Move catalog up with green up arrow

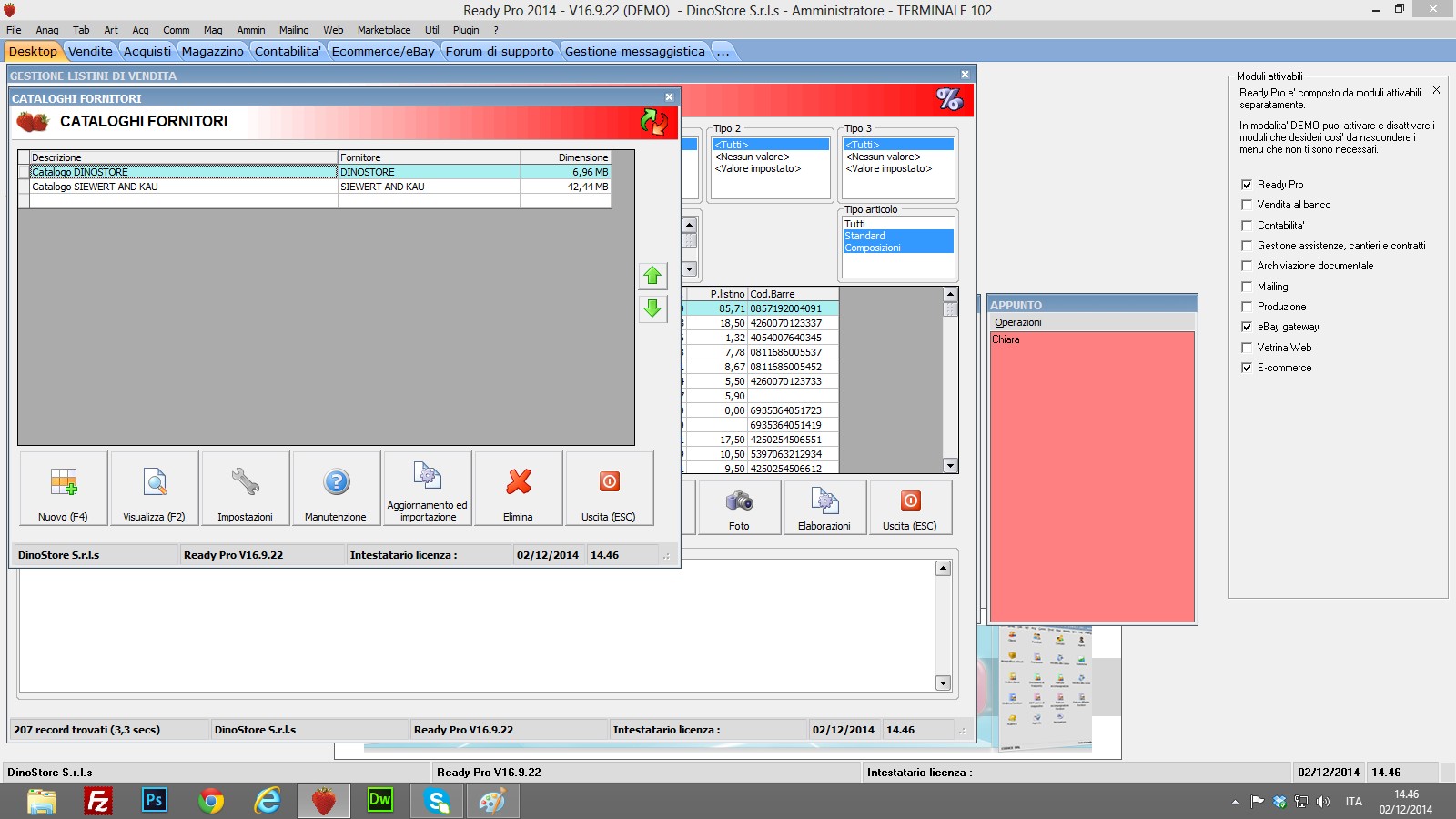[652, 276]
